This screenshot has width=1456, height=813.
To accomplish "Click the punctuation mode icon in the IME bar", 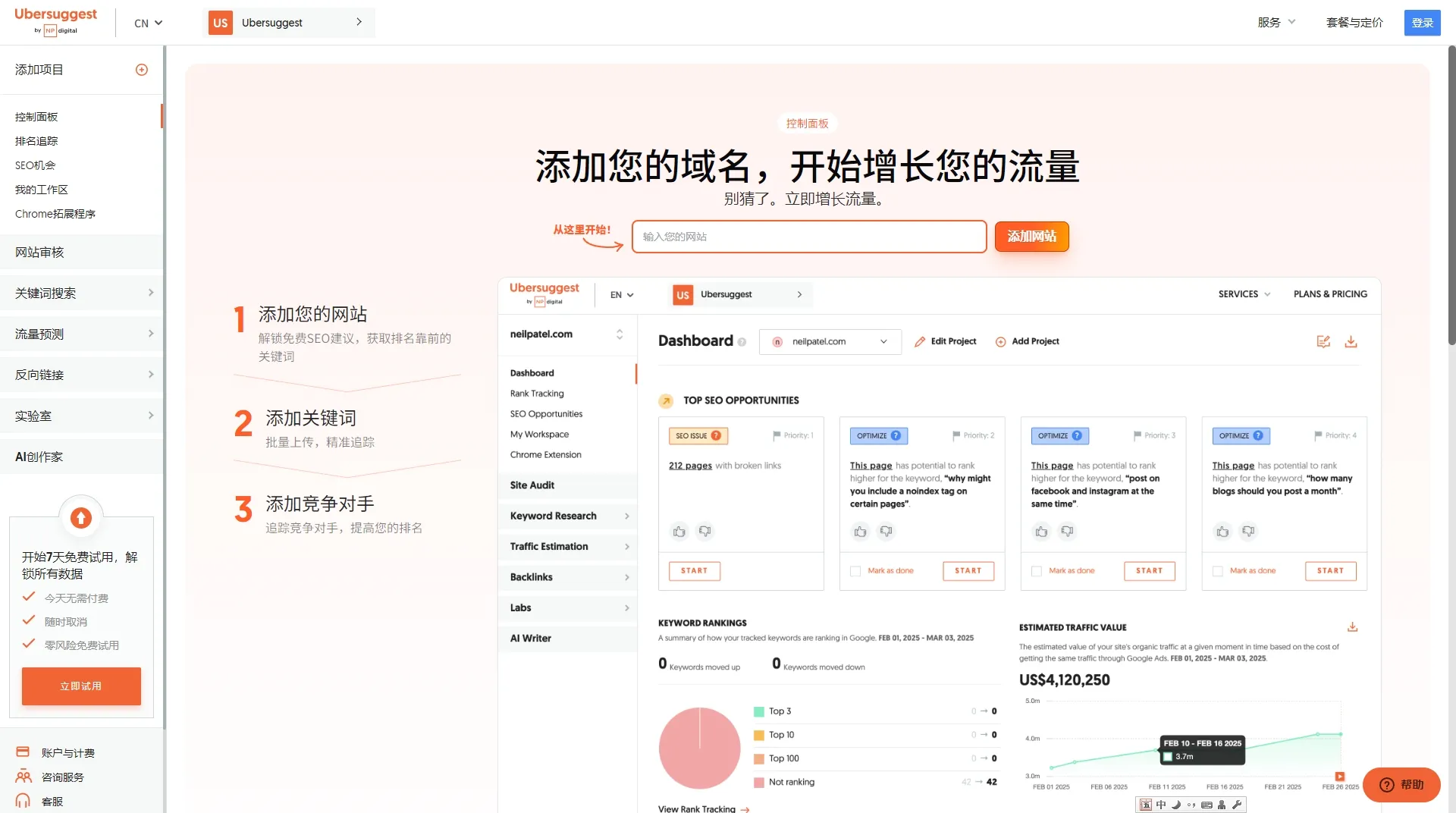I will 1191,805.
